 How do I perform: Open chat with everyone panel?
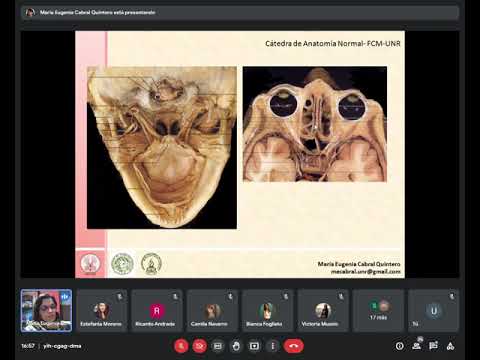pyautogui.click(x=433, y=346)
